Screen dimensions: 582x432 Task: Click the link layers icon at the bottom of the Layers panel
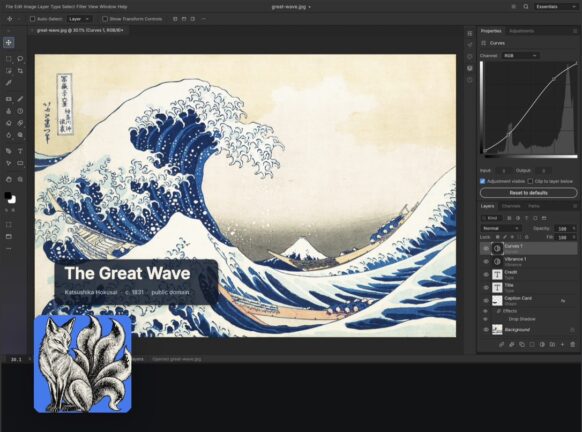click(501, 344)
